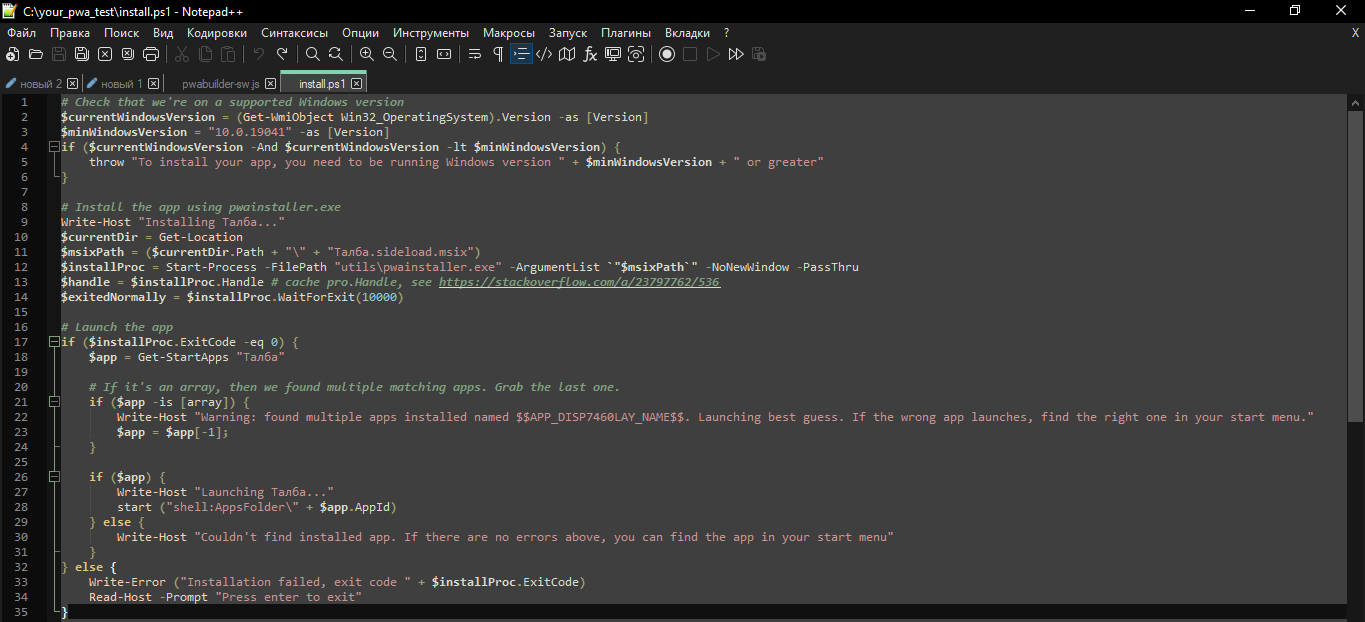Select the install.ps1 tab
The width and height of the screenshot is (1365, 622).
(323, 84)
